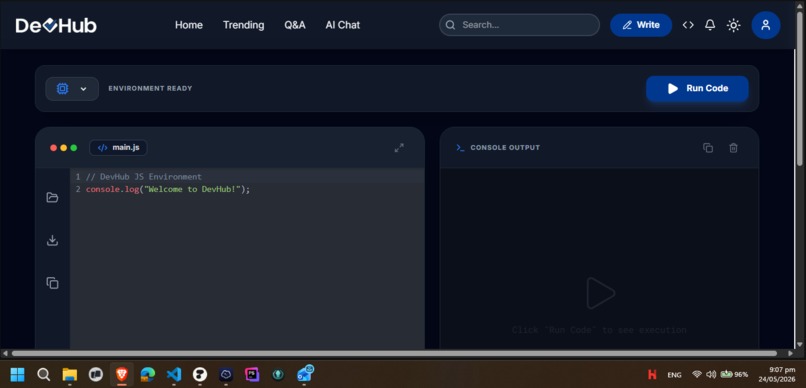Clear console output trash icon
The width and height of the screenshot is (806, 388).
pos(734,147)
